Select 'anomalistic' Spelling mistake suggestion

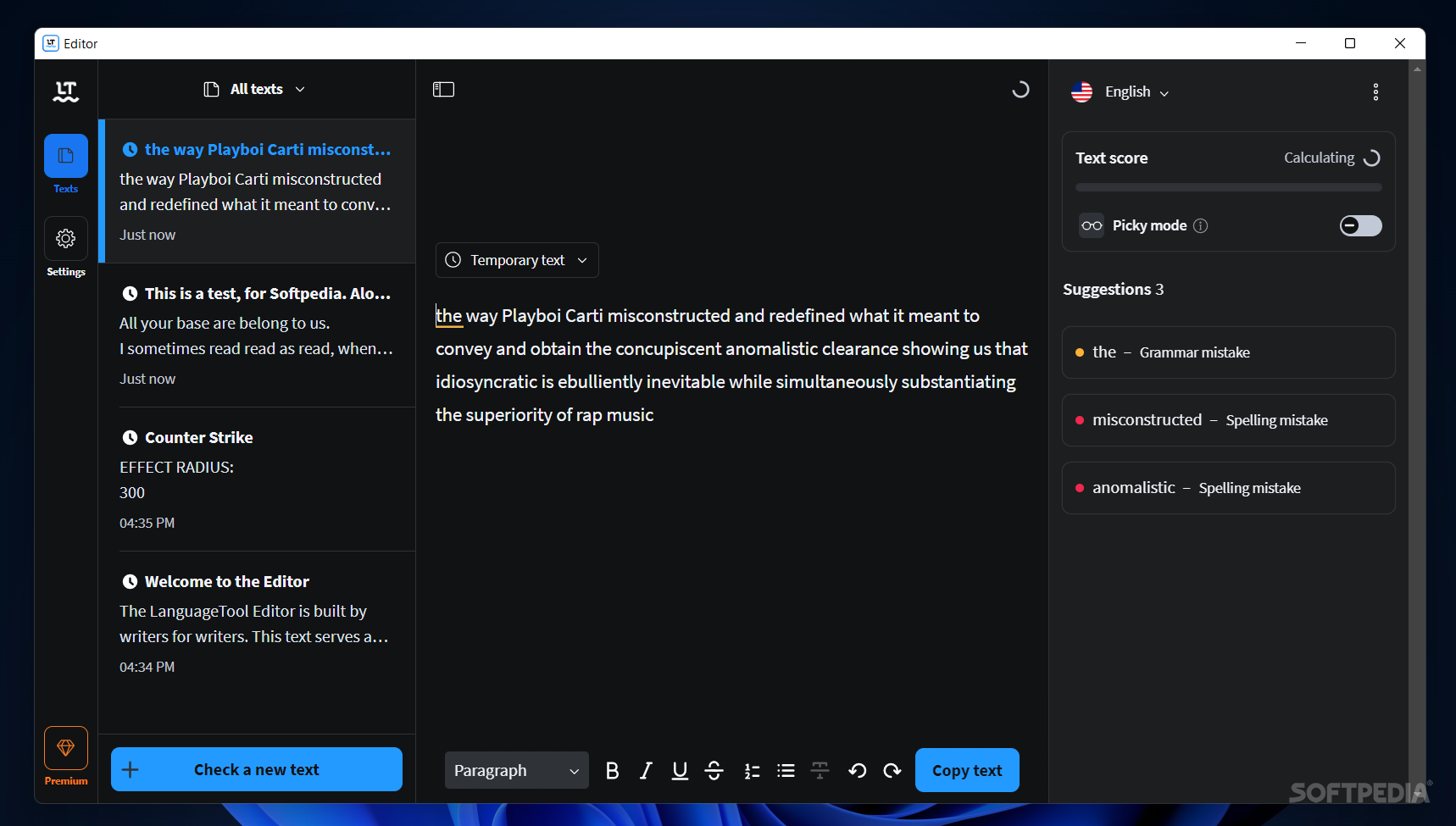pyautogui.click(x=1228, y=488)
